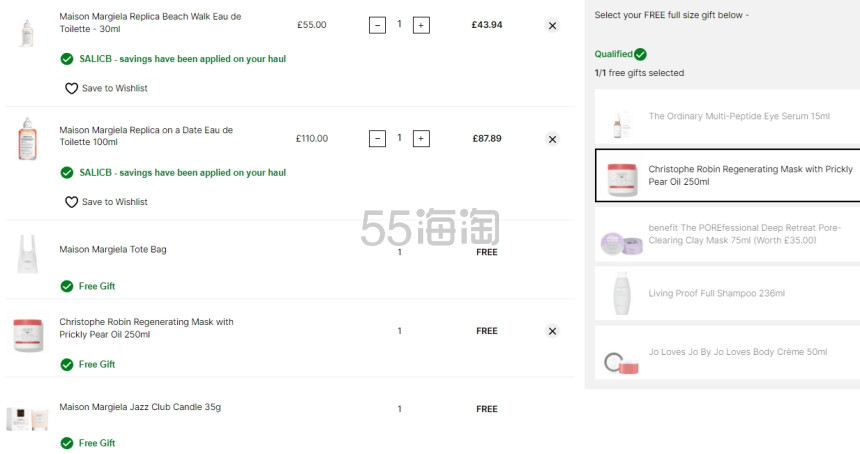The image size is (860, 454).
Task: Decrease quantity of Beach Walk 30ml
Action: pyautogui.click(x=377, y=25)
